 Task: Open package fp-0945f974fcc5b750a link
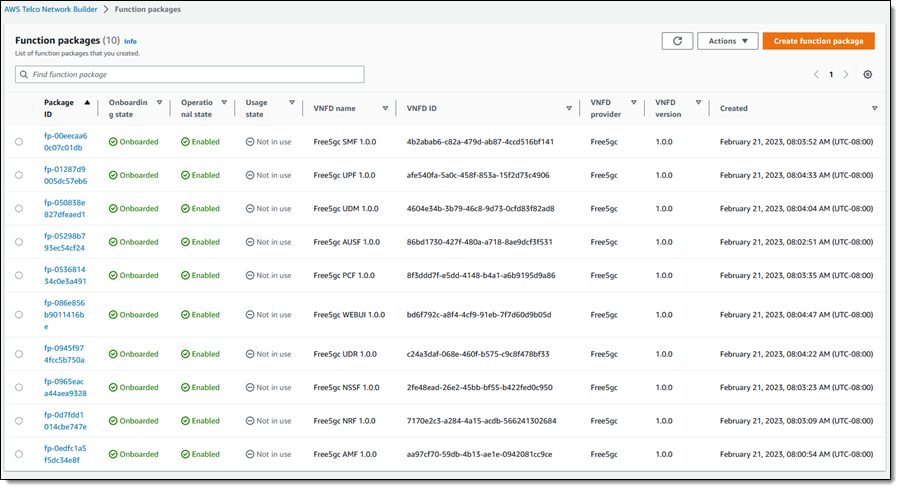click(x=64, y=354)
